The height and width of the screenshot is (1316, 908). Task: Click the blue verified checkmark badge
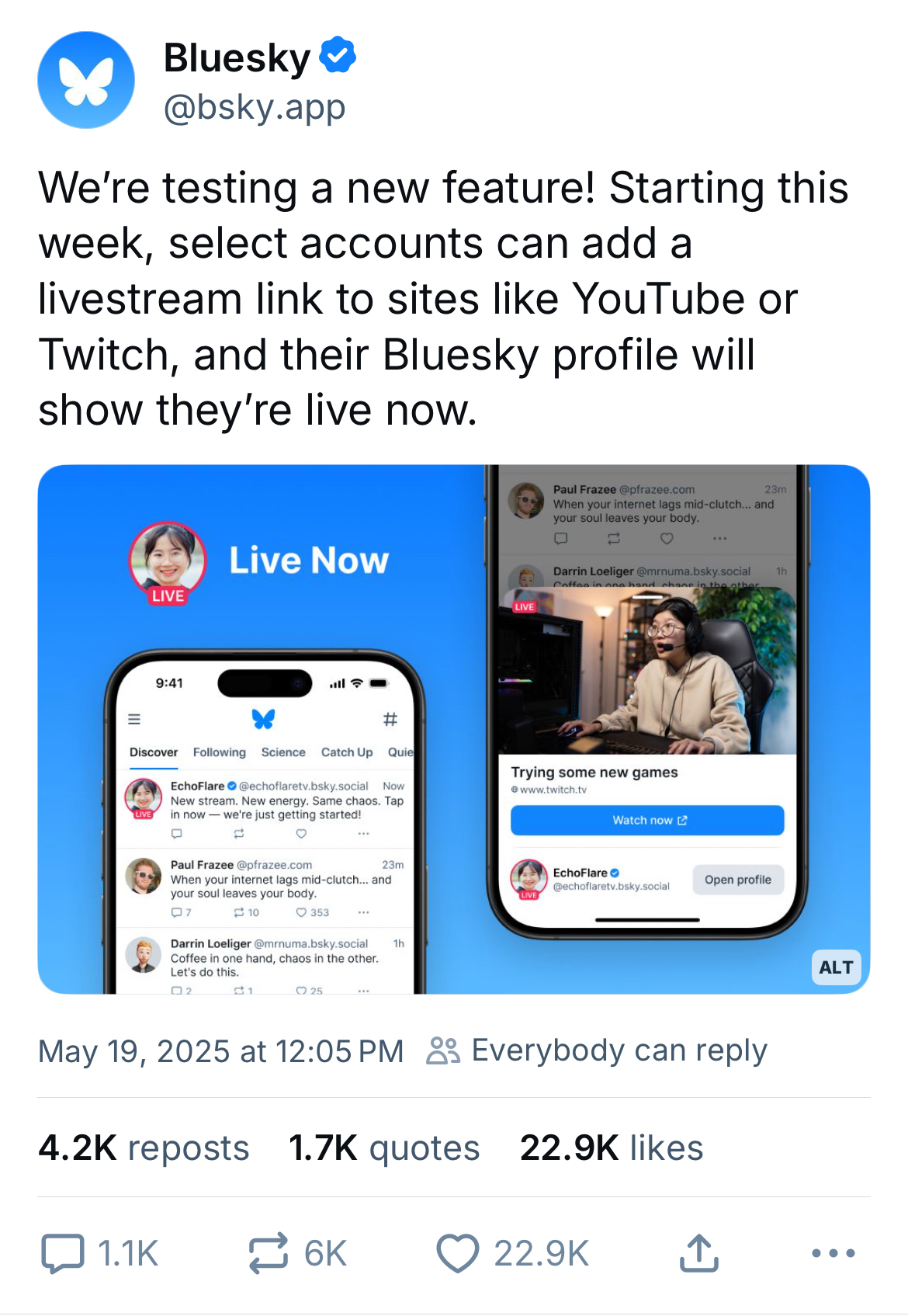[x=338, y=55]
